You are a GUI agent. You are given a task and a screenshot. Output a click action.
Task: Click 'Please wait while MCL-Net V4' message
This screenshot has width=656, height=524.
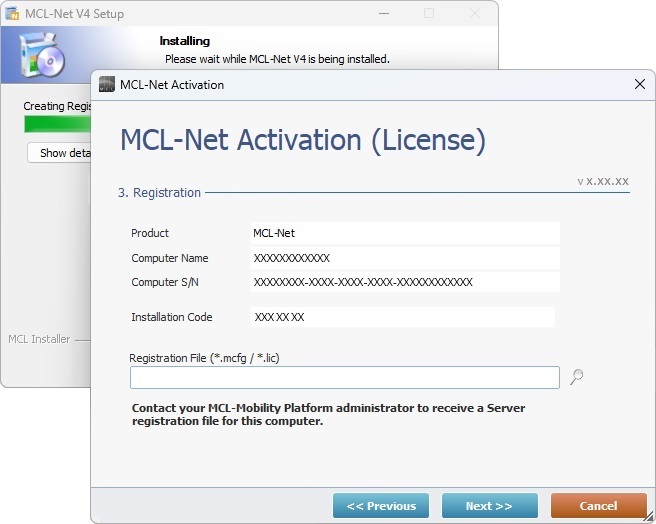click(277, 59)
